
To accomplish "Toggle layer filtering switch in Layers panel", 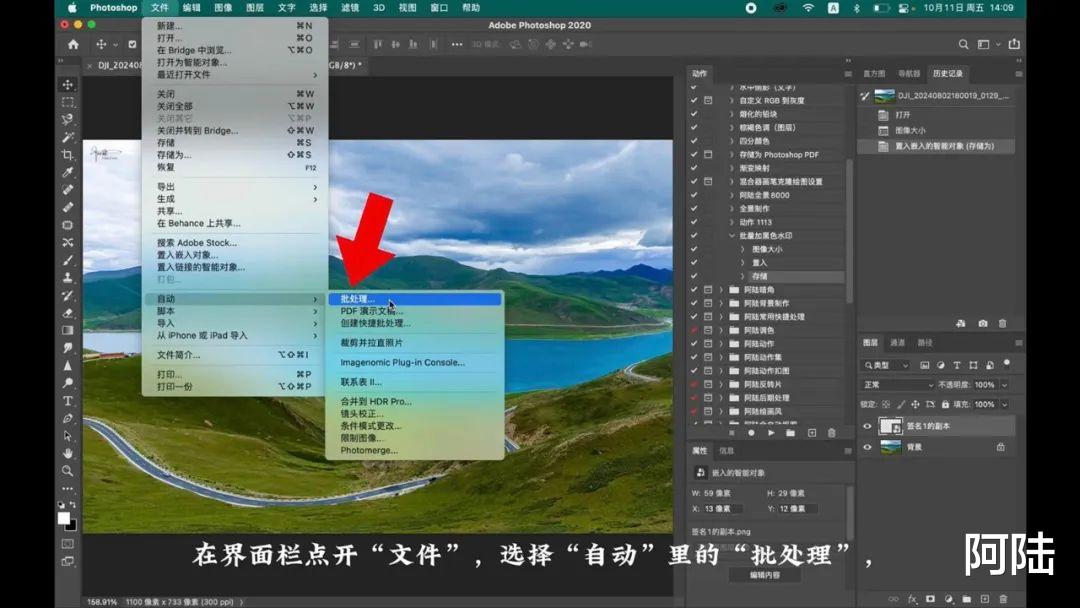I will tap(1007, 363).
